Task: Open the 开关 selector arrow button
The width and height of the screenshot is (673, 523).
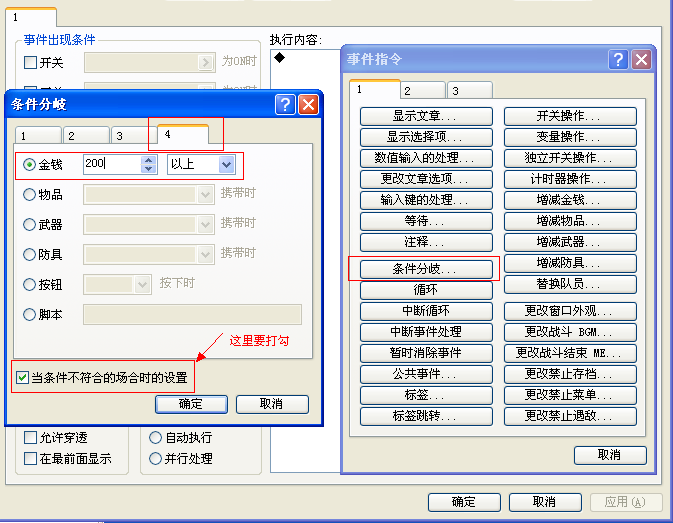Action: (206, 62)
